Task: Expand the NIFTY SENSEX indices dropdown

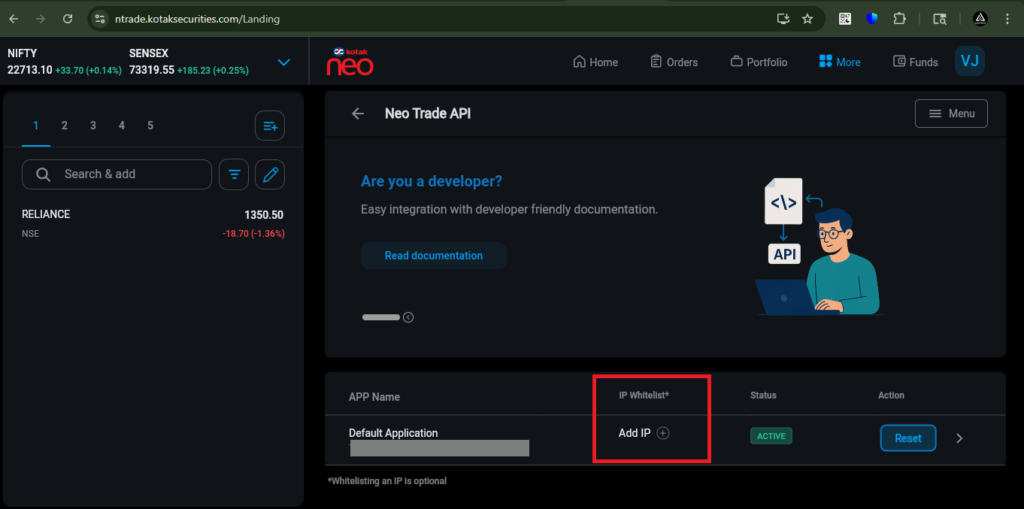Action: 284,62
